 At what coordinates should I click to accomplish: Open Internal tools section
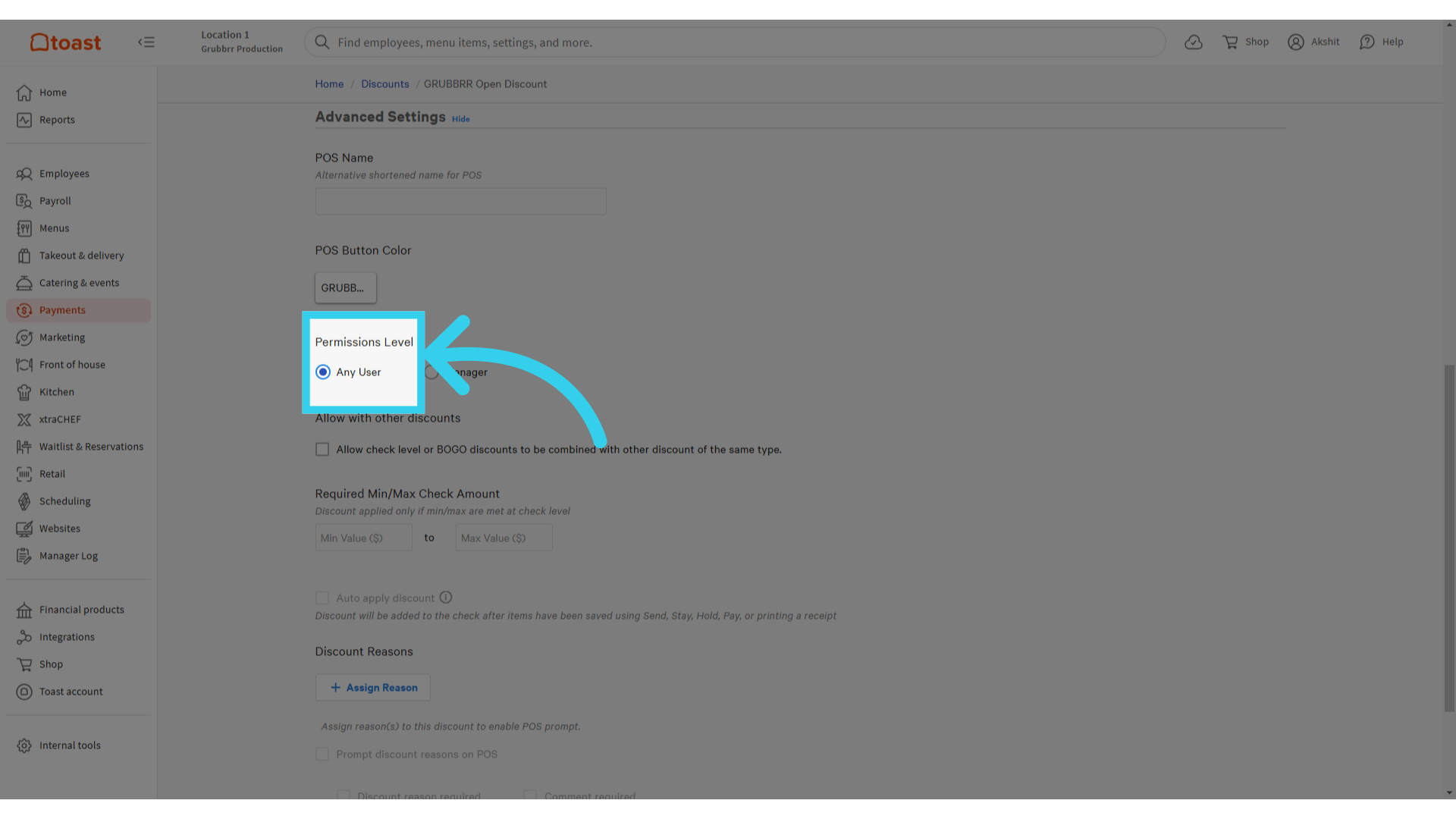78,745
